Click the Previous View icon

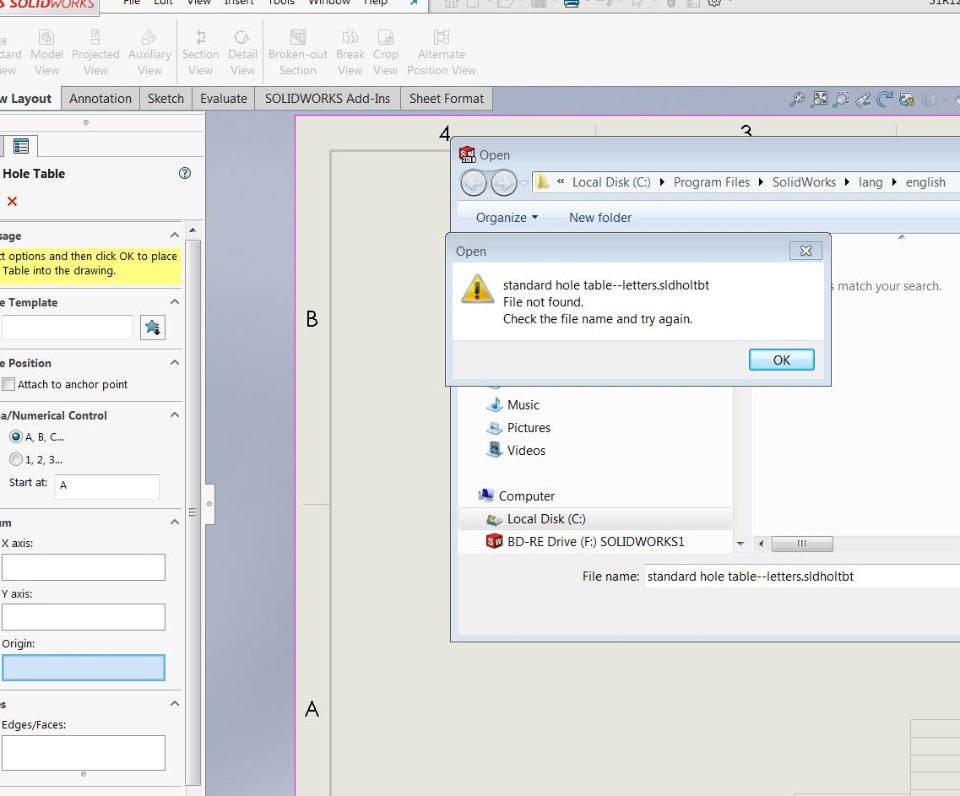(863, 99)
